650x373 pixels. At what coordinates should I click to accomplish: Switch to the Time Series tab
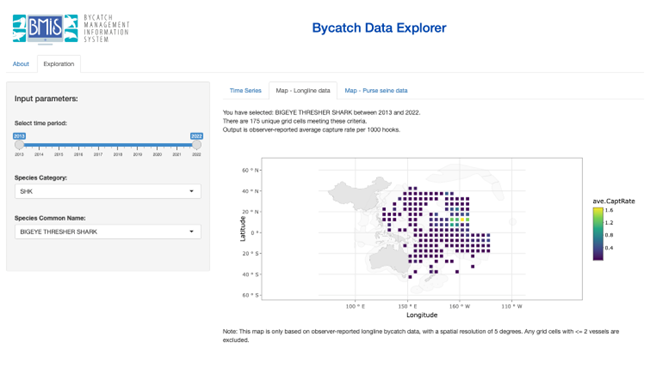click(245, 90)
